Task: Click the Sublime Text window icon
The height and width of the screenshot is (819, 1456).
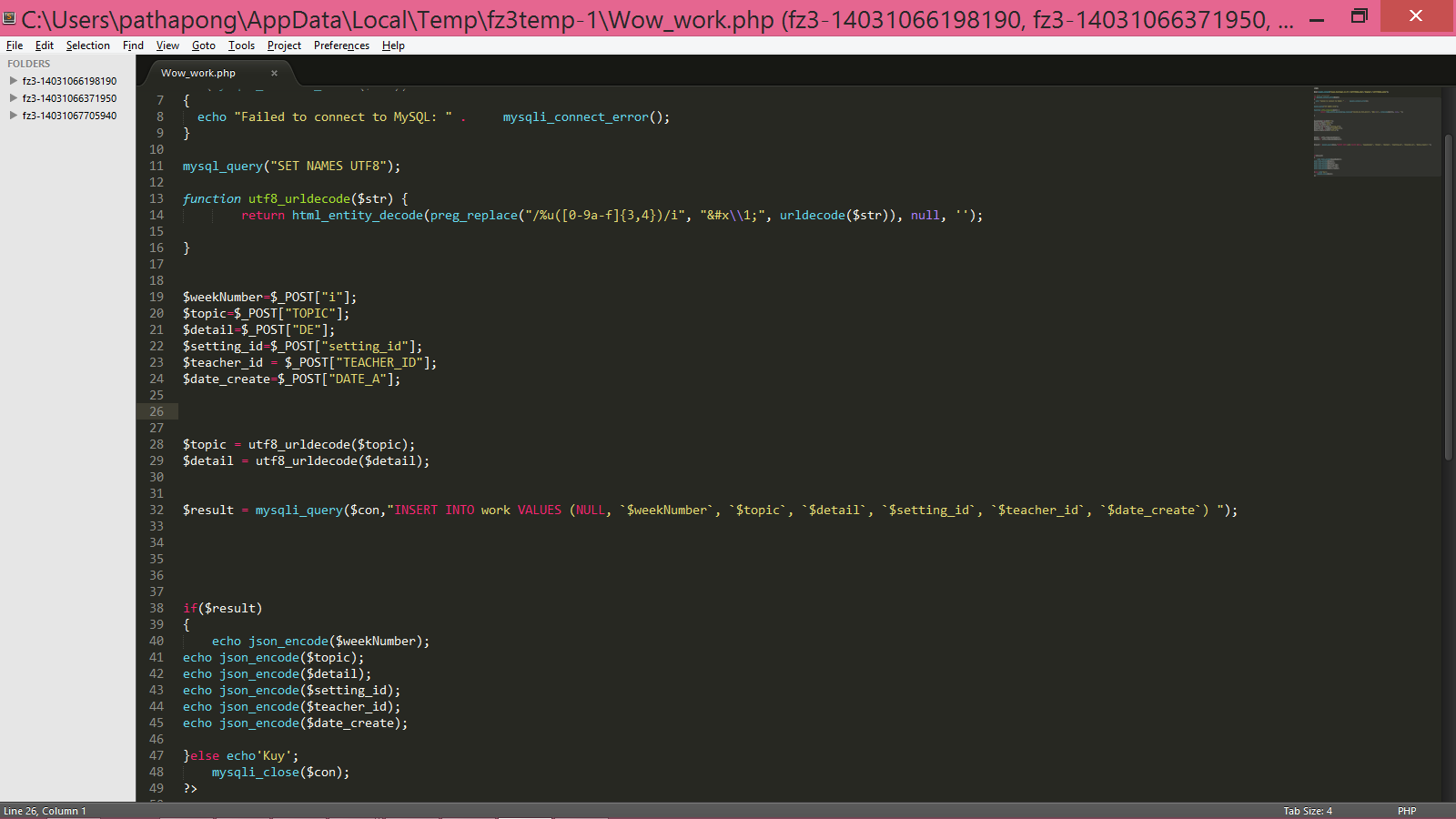Action: 10,17
